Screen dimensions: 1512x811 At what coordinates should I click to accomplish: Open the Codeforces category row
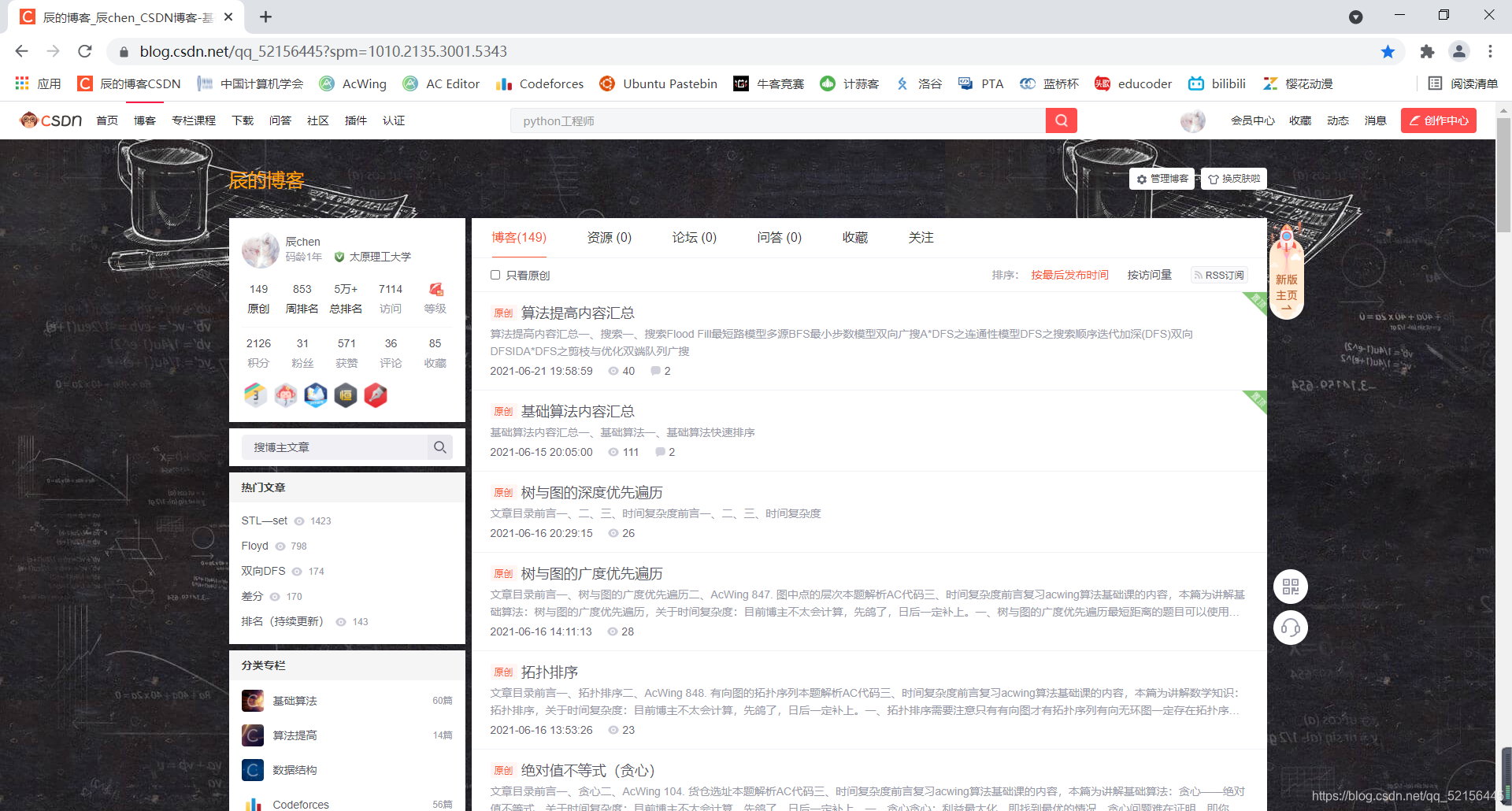pos(347,804)
